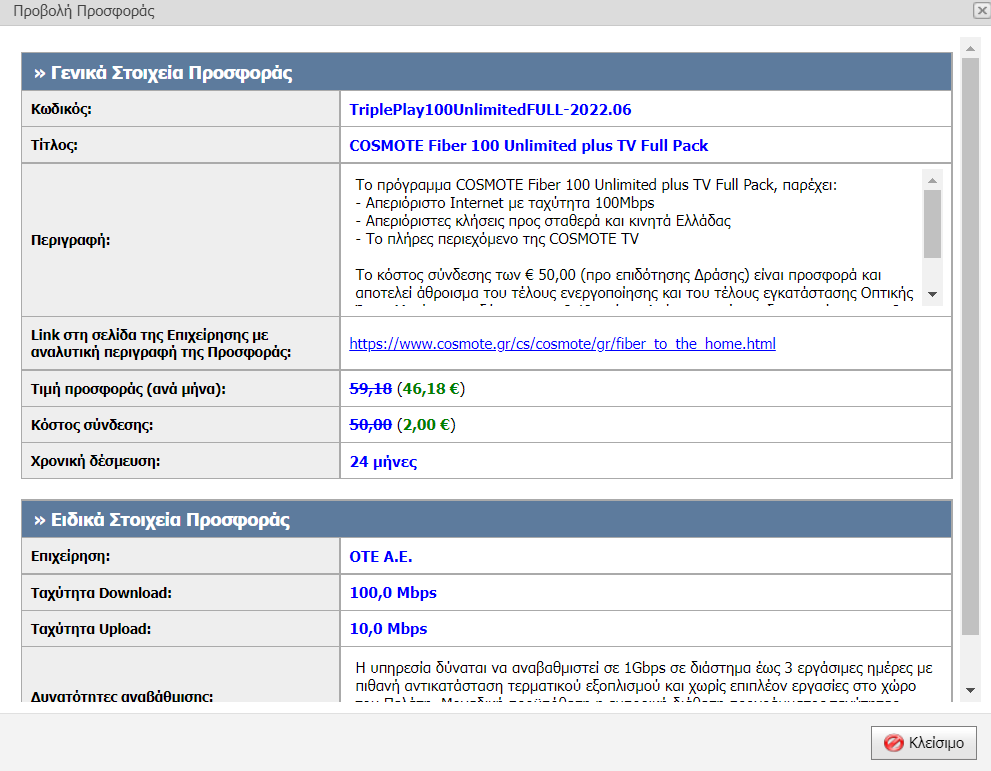
Task: Click the green connection cost 2,00 €
Action: 427,425
